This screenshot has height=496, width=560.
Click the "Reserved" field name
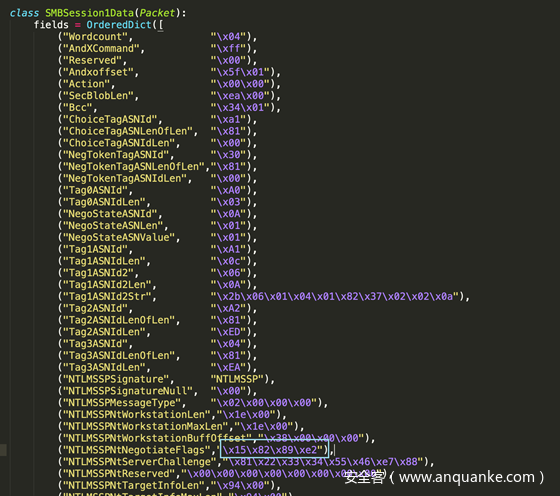point(92,60)
